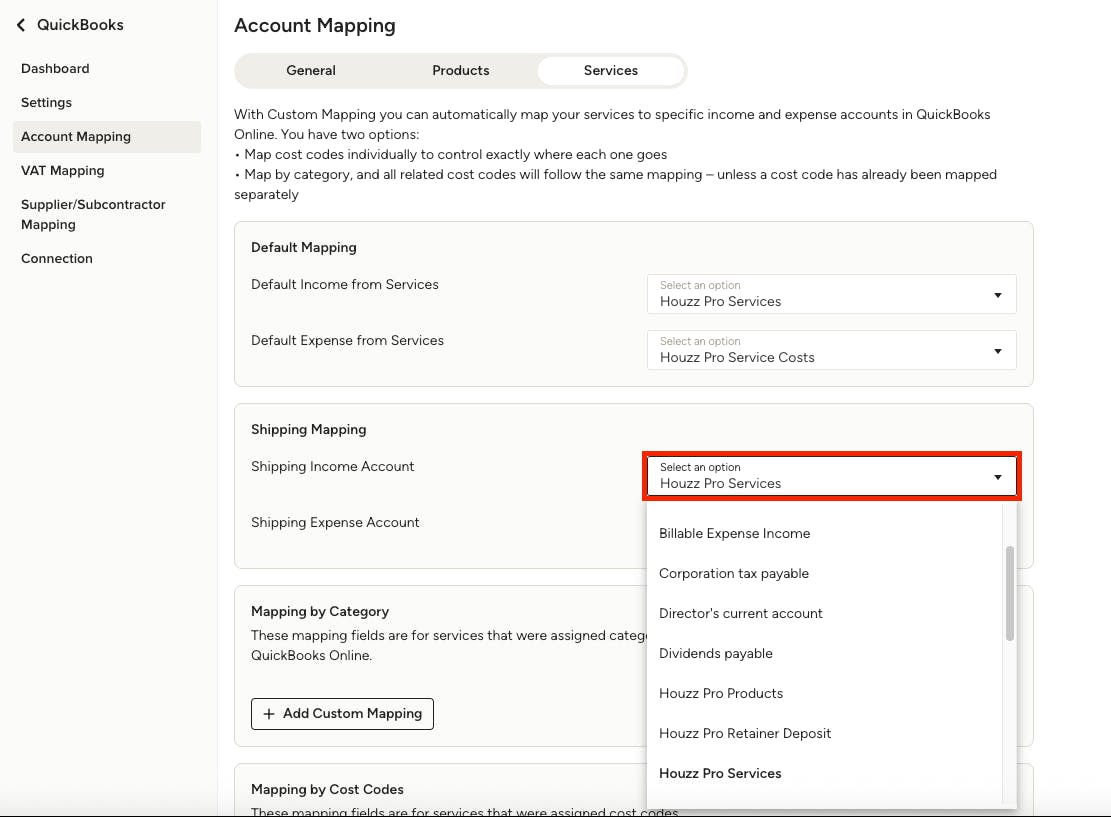This screenshot has height=817, width=1111.
Task: Click the Mapping by Category heading
Action: pyautogui.click(x=320, y=612)
